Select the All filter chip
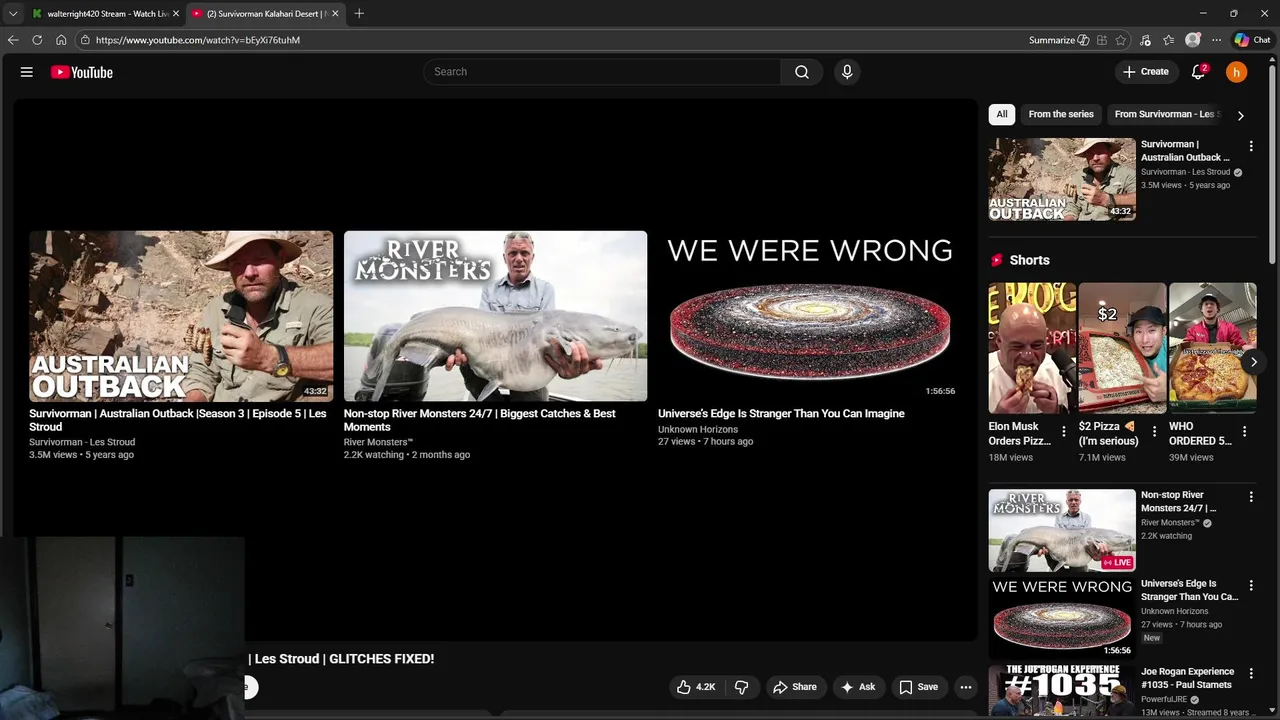1280x720 pixels. click(x=1002, y=114)
